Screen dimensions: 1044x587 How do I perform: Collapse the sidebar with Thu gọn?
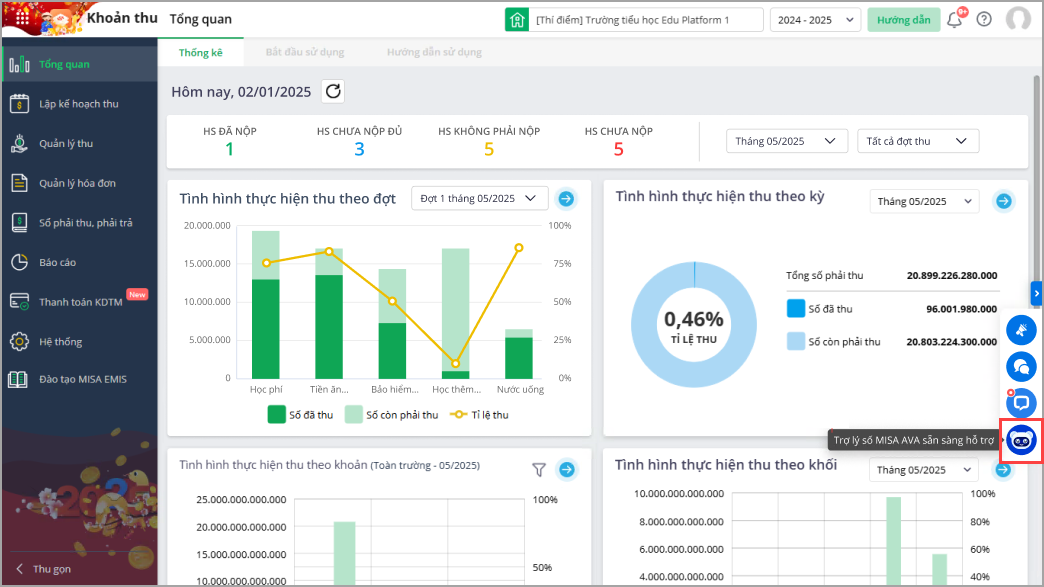pyautogui.click(x=43, y=569)
